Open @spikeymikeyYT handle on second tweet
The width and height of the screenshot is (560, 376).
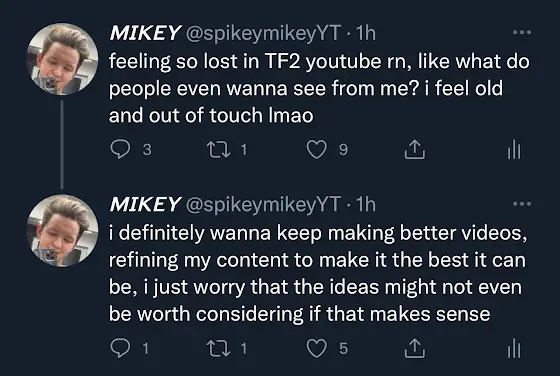pos(263,205)
